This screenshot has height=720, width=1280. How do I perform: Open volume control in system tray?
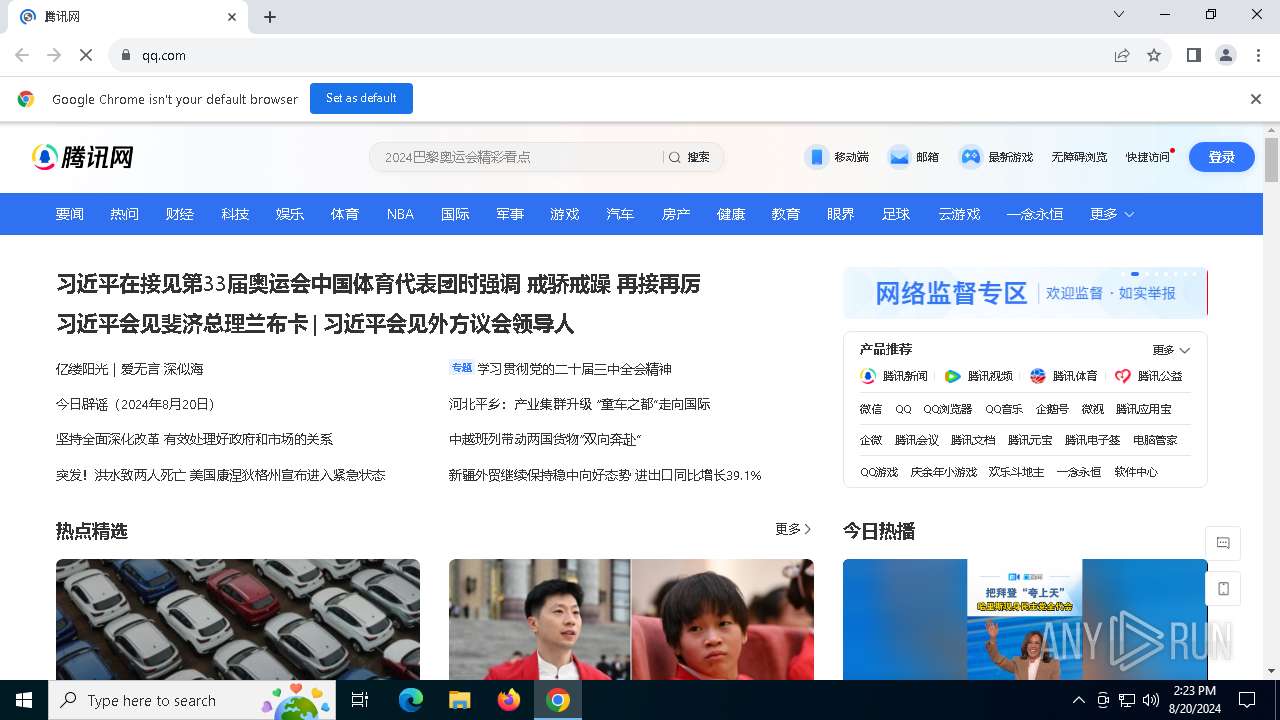pyautogui.click(x=1151, y=700)
